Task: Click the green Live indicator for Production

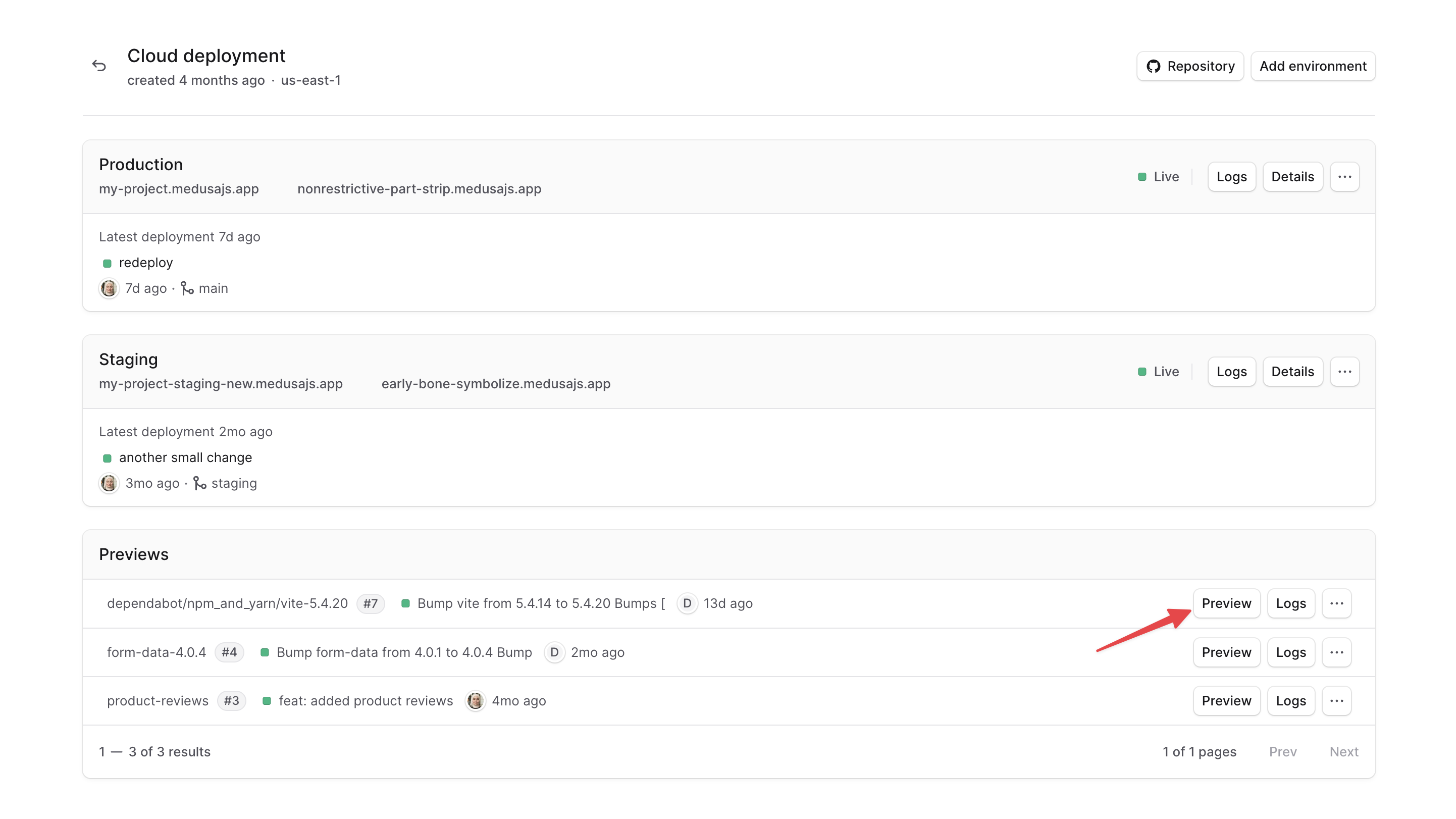Action: pos(1142,176)
